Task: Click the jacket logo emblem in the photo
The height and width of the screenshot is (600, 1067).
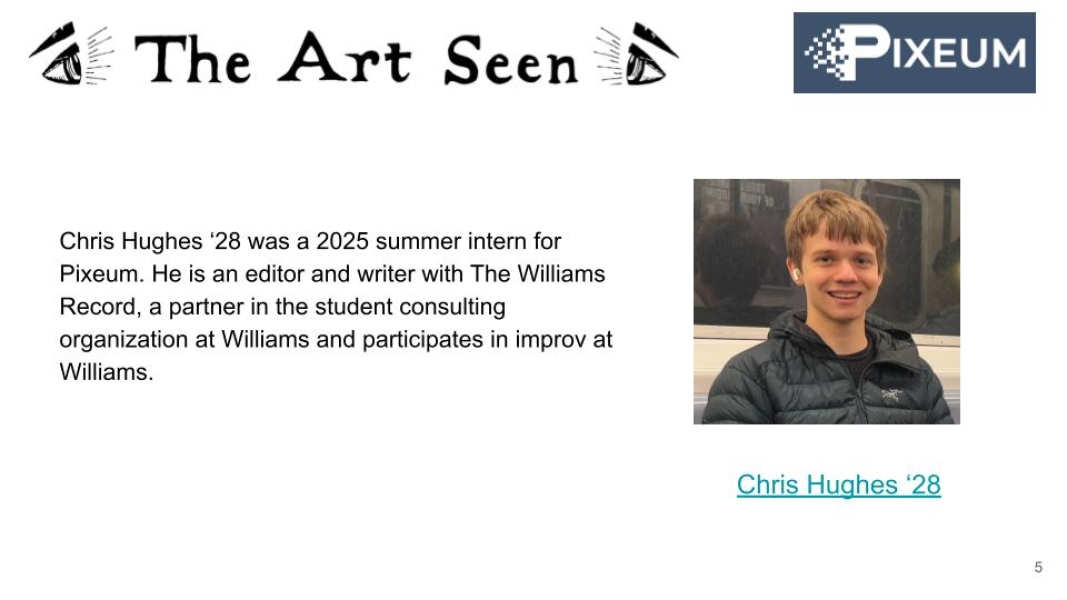Action: (x=891, y=394)
